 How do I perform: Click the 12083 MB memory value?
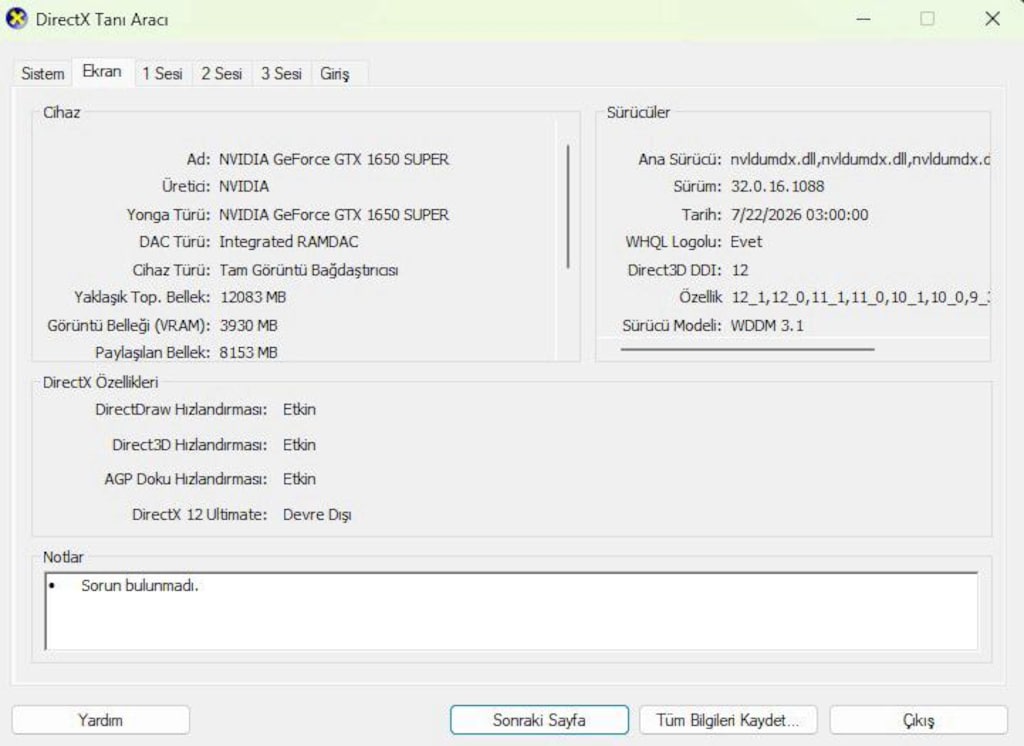(253, 298)
